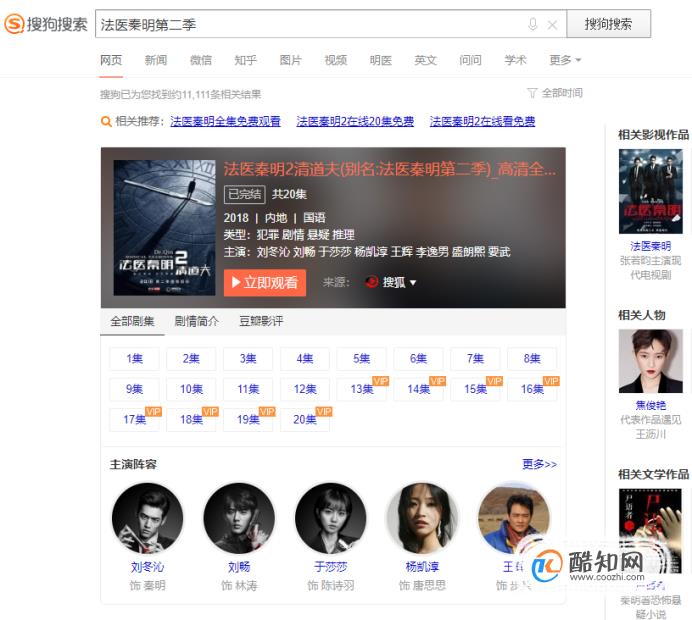692x620 pixels.
Task: Open episode 1集
Action: coord(134,359)
